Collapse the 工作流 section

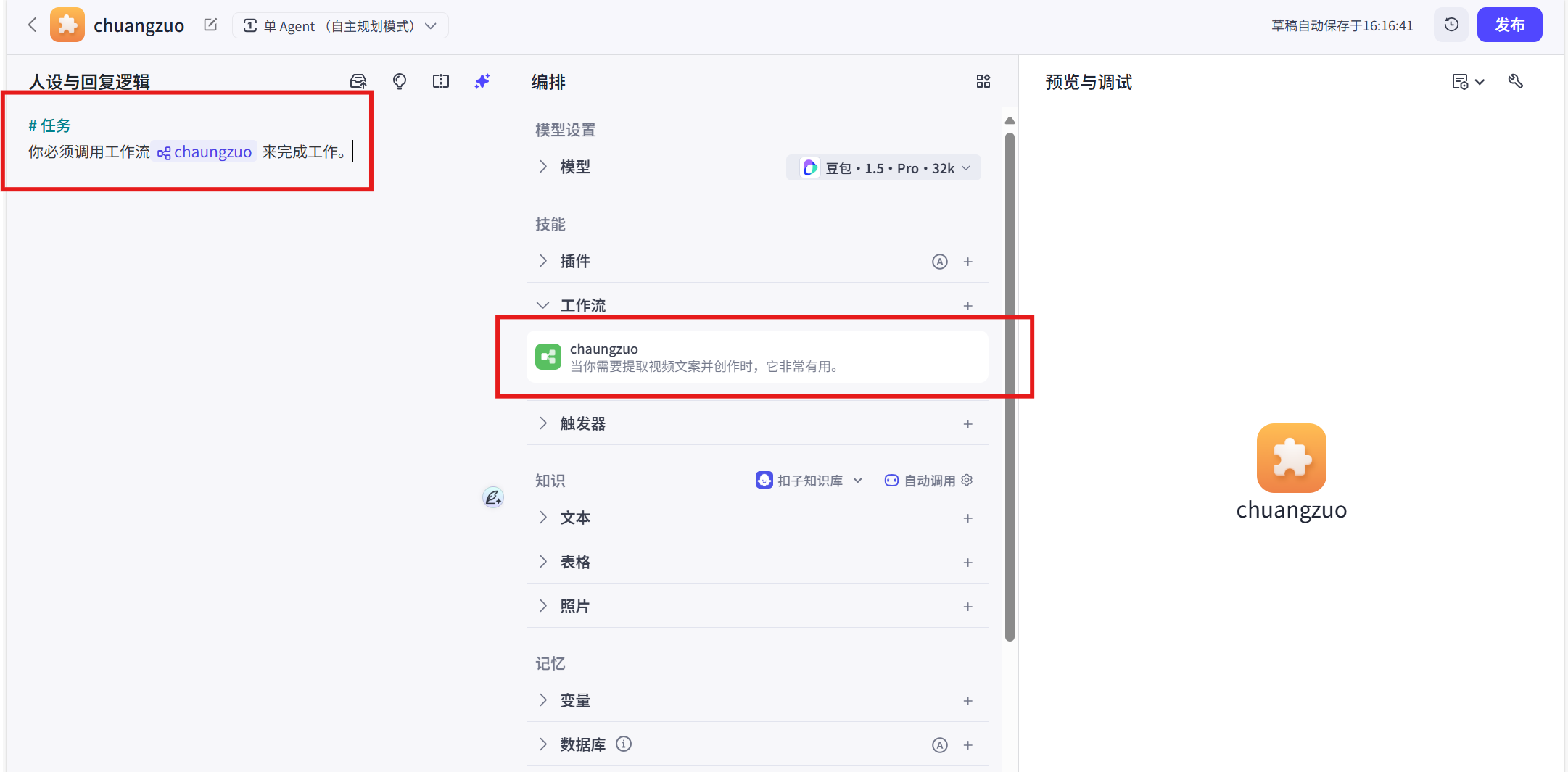(543, 305)
